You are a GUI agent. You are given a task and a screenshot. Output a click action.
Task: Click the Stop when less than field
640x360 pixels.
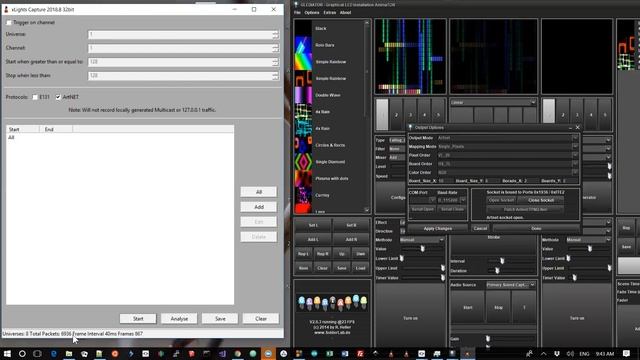[180, 76]
